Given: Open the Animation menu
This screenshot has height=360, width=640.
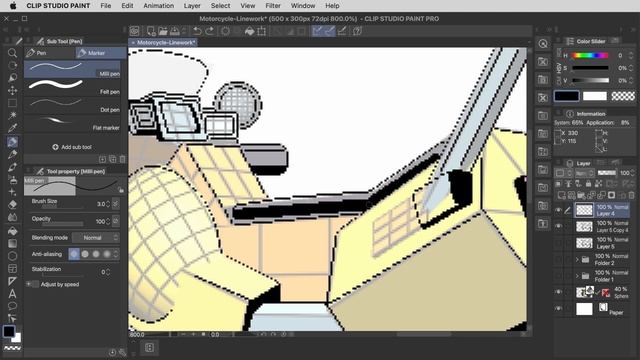Looking at the screenshot, I should [x=158, y=6].
